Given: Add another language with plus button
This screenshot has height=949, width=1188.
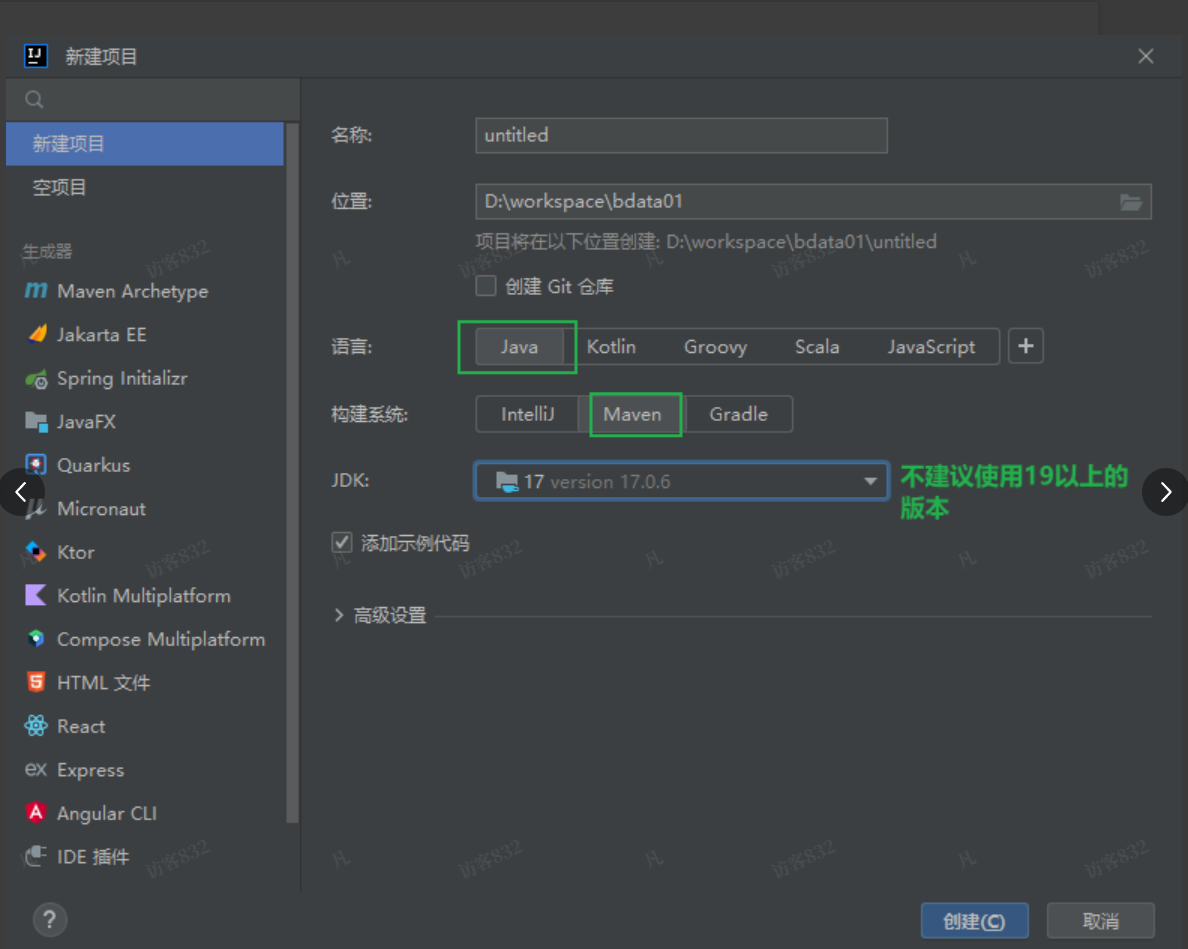Looking at the screenshot, I should pos(1026,346).
